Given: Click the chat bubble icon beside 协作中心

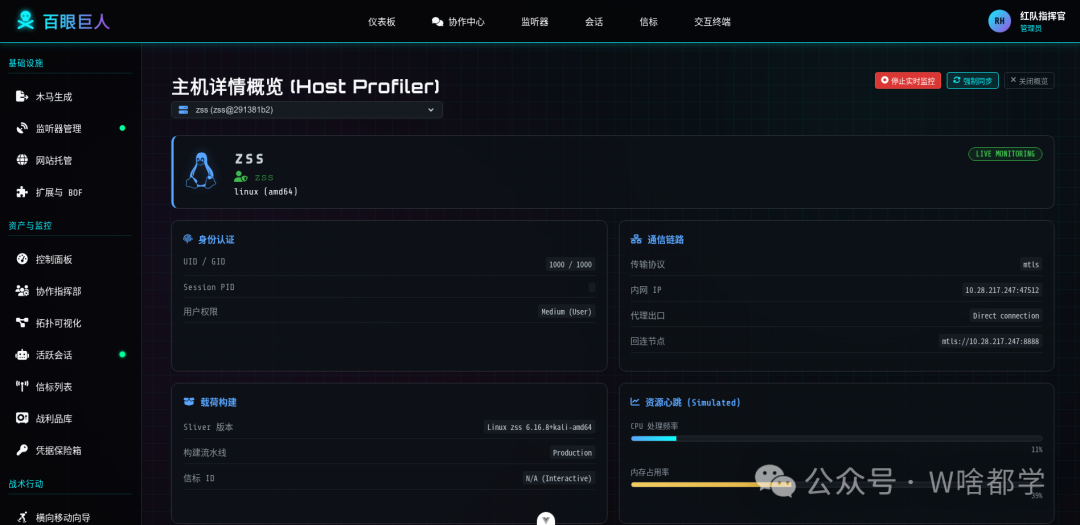Looking at the screenshot, I should [x=437, y=21].
